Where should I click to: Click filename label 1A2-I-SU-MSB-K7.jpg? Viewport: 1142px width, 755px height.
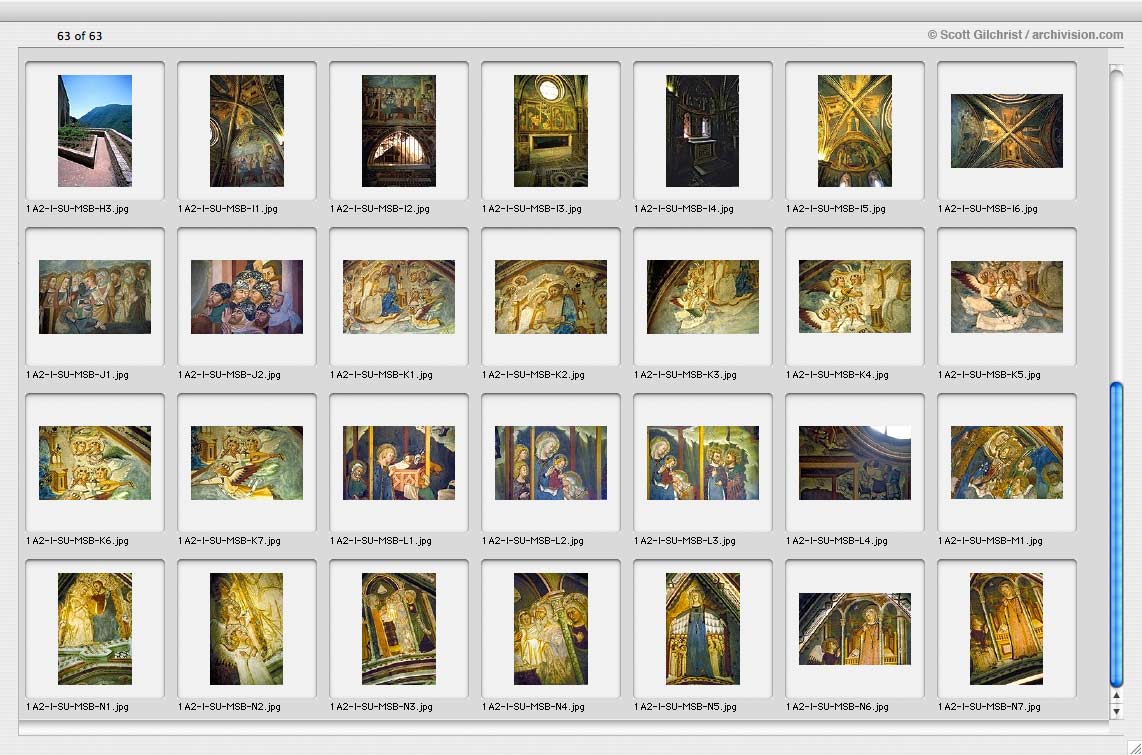pos(229,540)
